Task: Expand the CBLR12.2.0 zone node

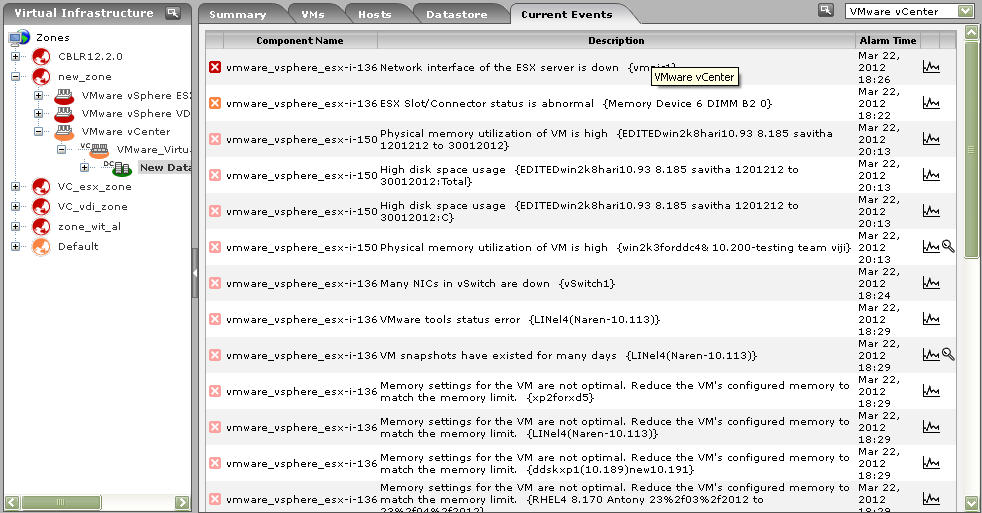Action: tap(16, 56)
